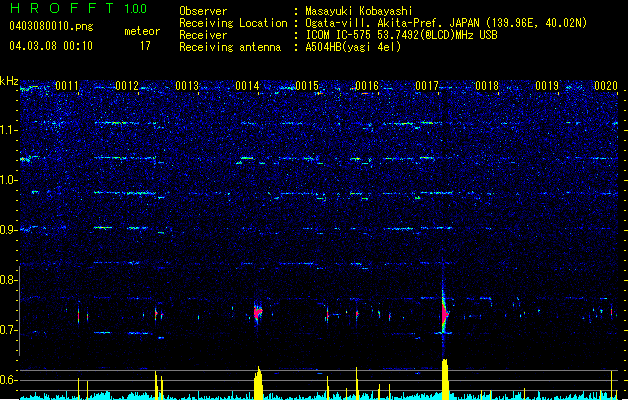
Task: Click the Receiver label
Action: coord(203,35)
